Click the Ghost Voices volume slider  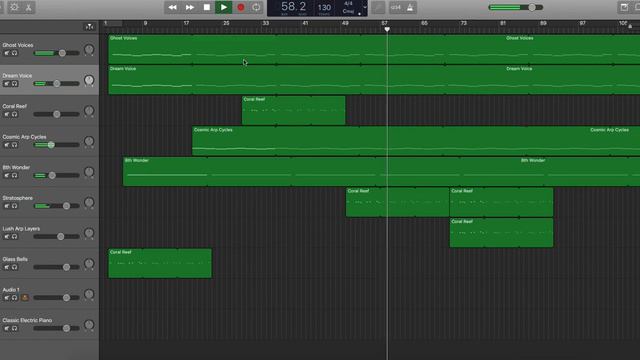click(x=57, y=53)
